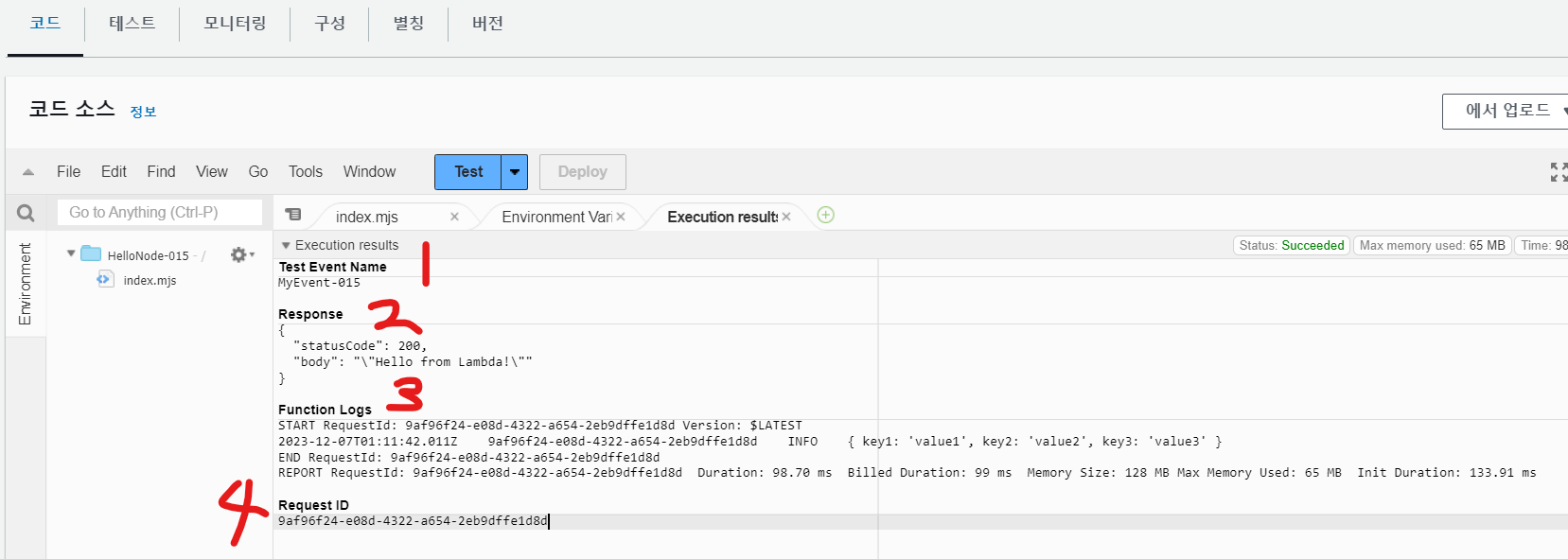The width and height of the screenshot is (1568, 559).
Task: Click the Test Event Name heading
Action: 332,267
